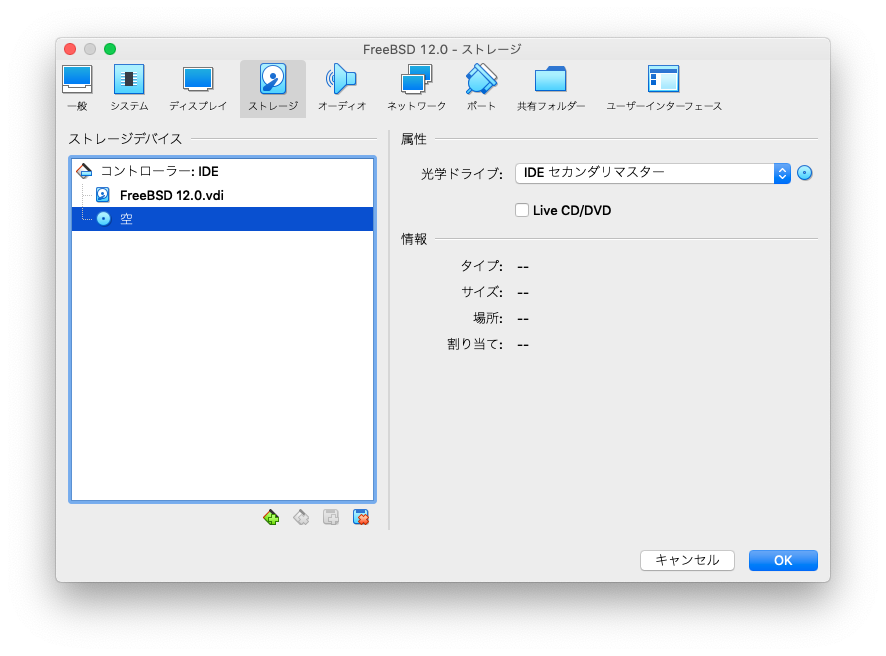The image size is (886, 656).
Task: Open the システム (System) settings icon
Action: coord(129,87)
